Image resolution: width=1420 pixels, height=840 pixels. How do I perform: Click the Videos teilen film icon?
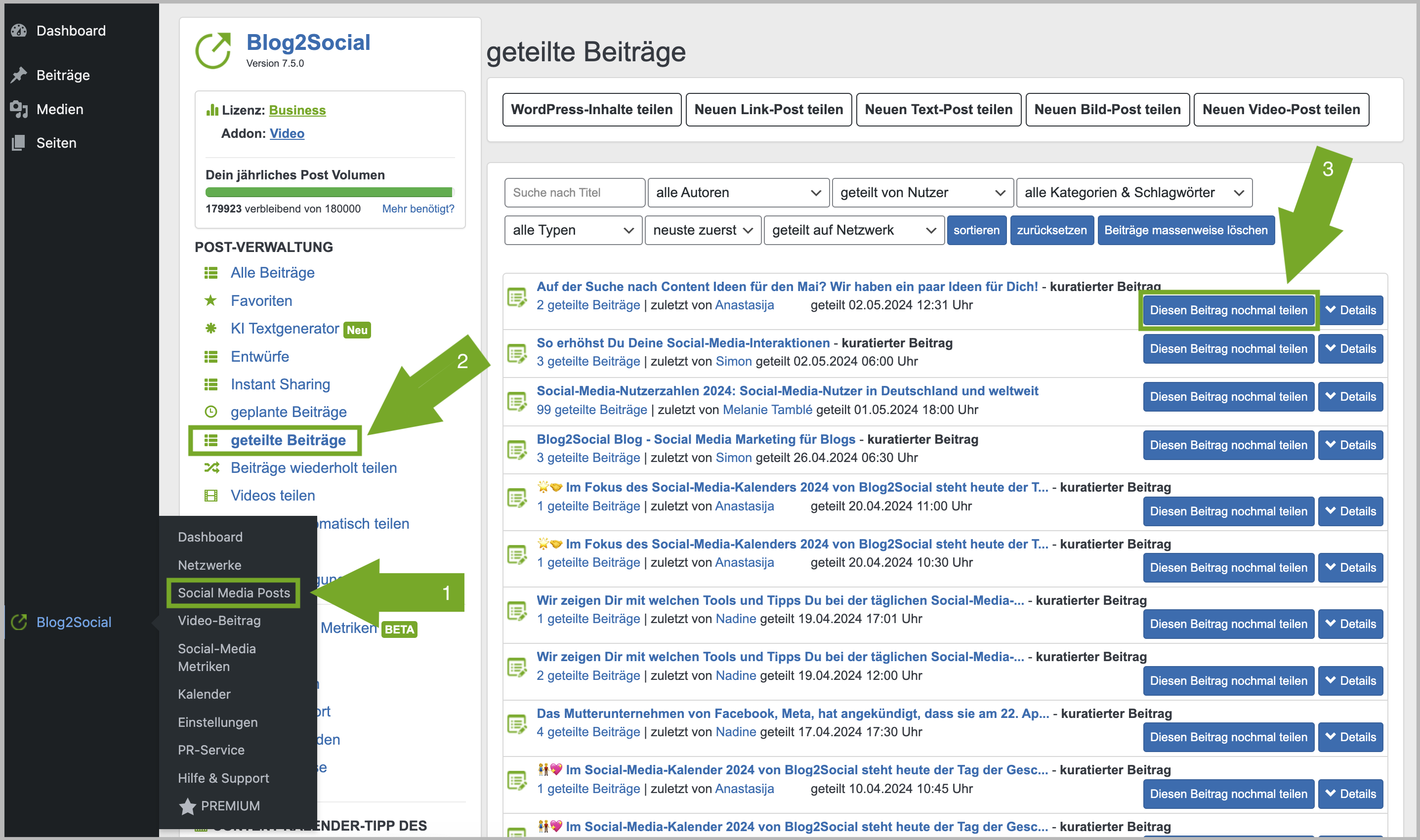(210, 496)
